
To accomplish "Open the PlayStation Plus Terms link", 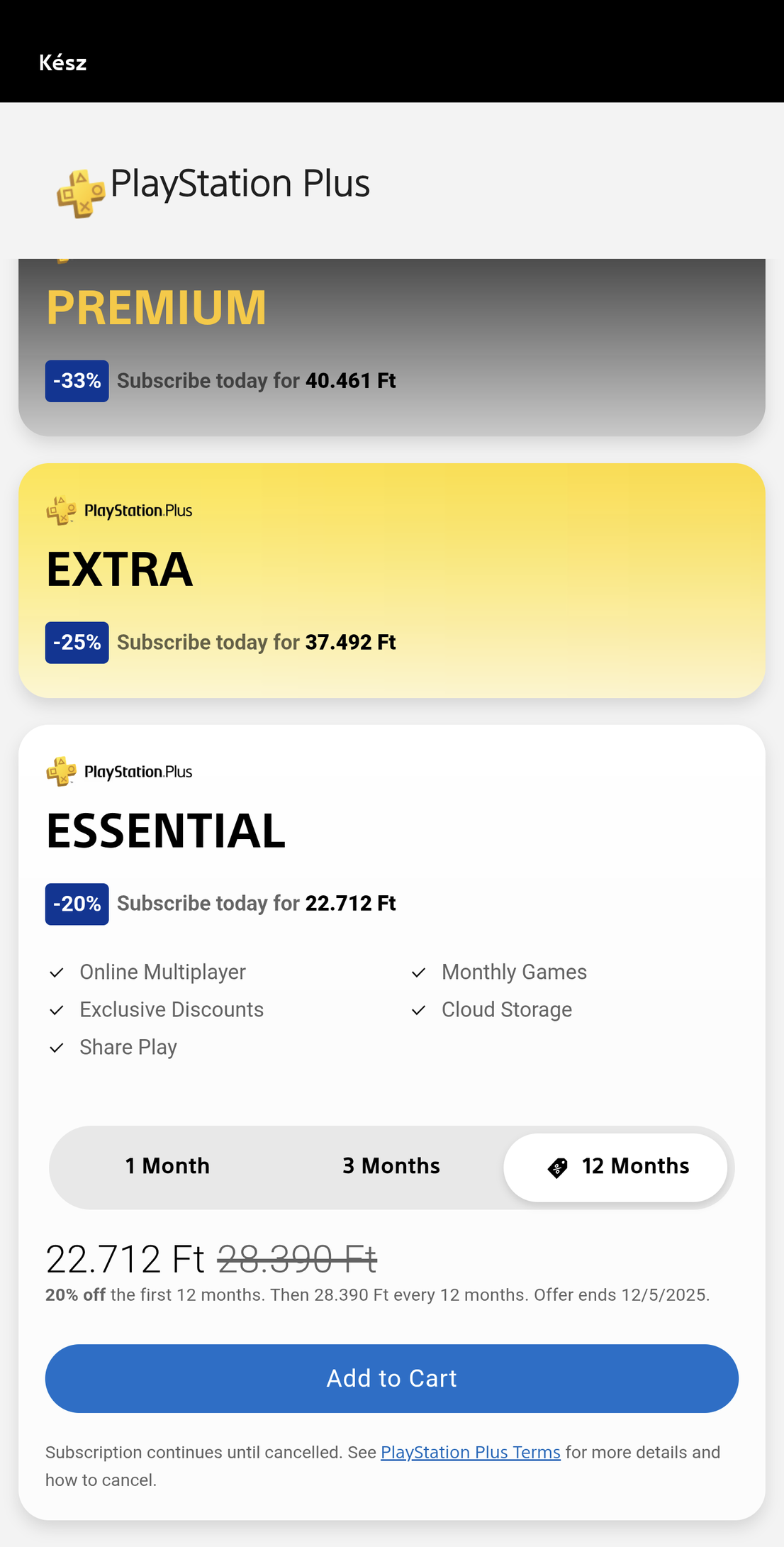I will pos(470,1453).
